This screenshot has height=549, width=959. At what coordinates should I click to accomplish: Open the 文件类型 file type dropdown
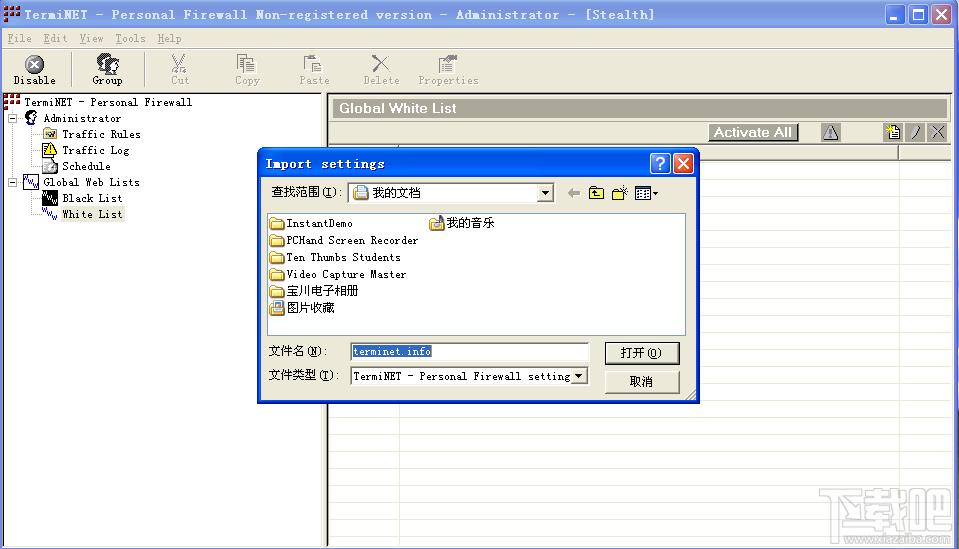pyautogui.click(x=579, y=375)
